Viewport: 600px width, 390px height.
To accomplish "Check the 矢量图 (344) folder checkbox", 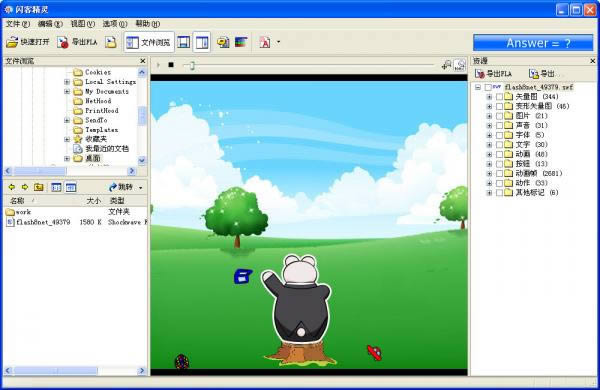I will [499, 96].
